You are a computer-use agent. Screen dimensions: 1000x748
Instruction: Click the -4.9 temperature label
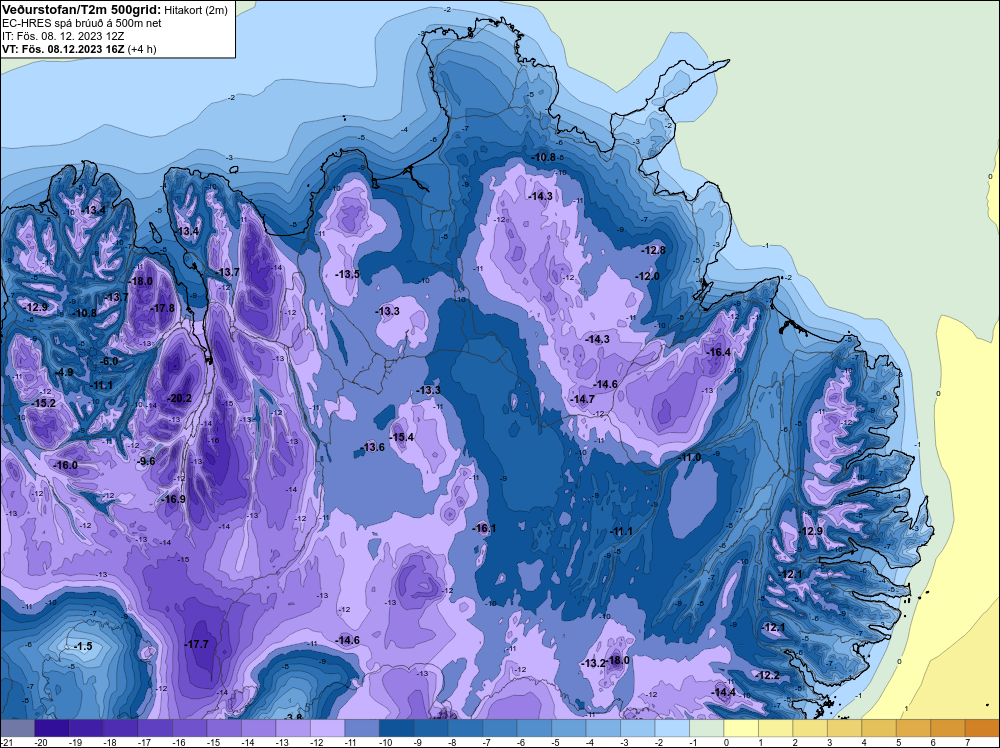pyautogui.click(x=64, y=372)
